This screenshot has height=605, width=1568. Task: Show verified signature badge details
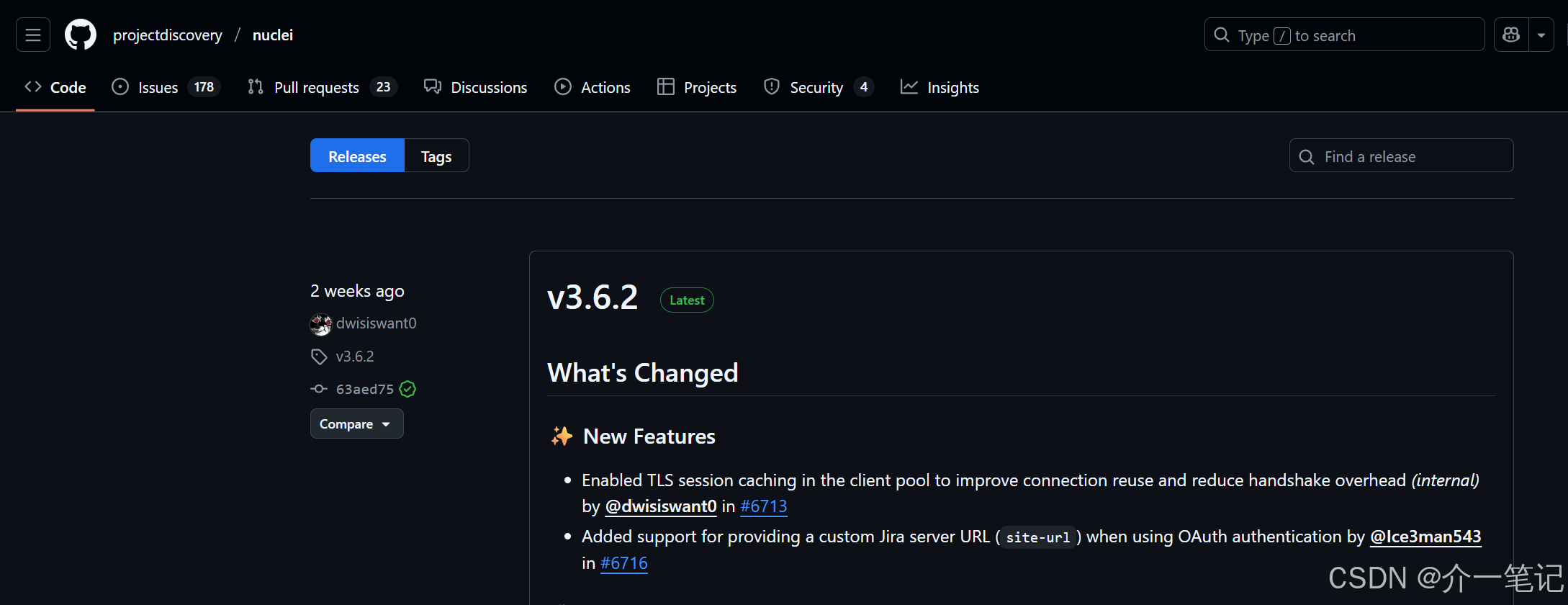(407, 389)
